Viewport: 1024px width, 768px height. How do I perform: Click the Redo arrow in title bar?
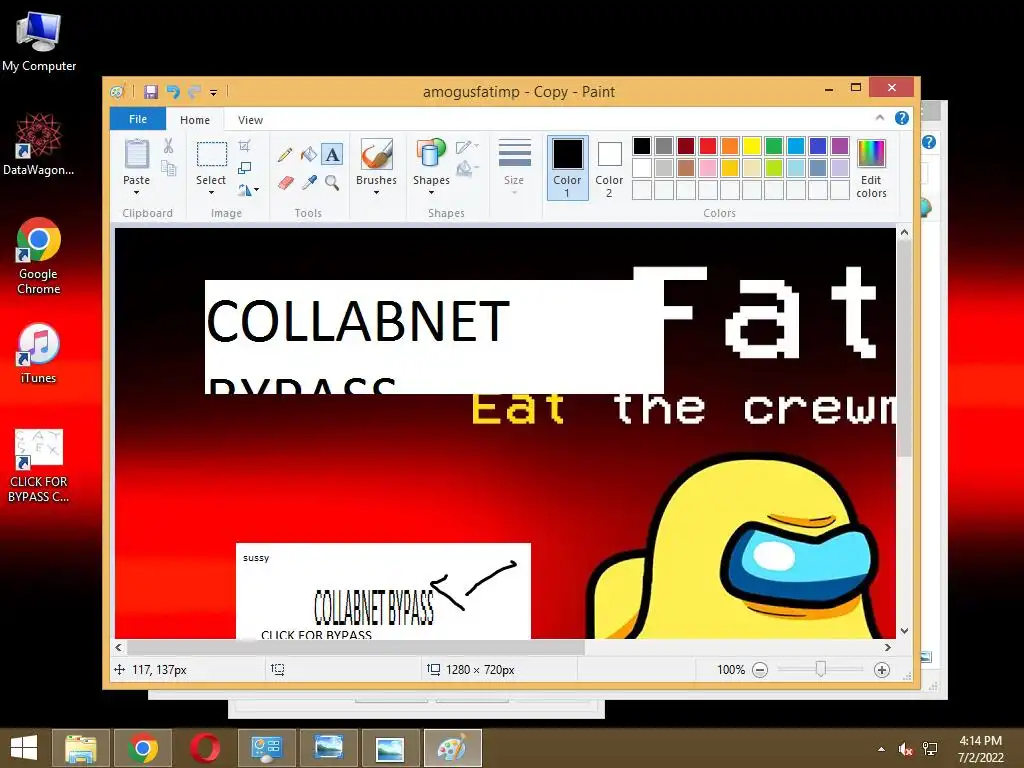194,92
